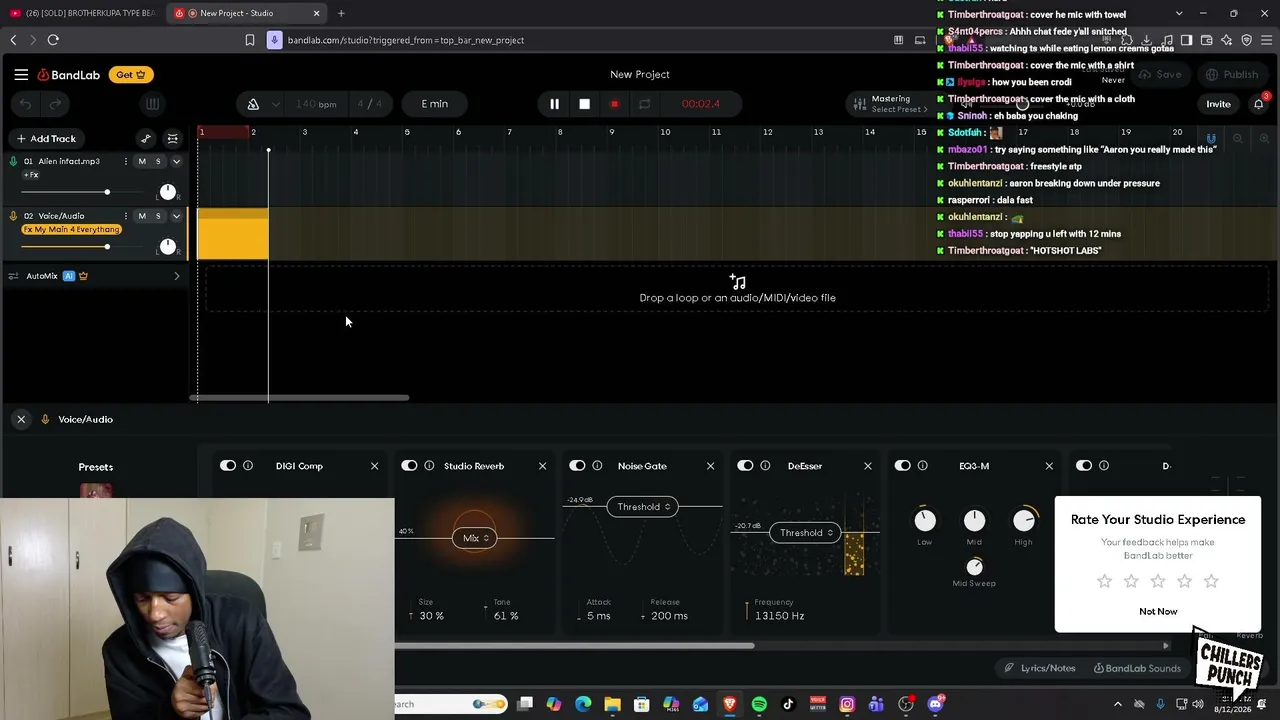Open the automation curve tool

coord(146,139)
